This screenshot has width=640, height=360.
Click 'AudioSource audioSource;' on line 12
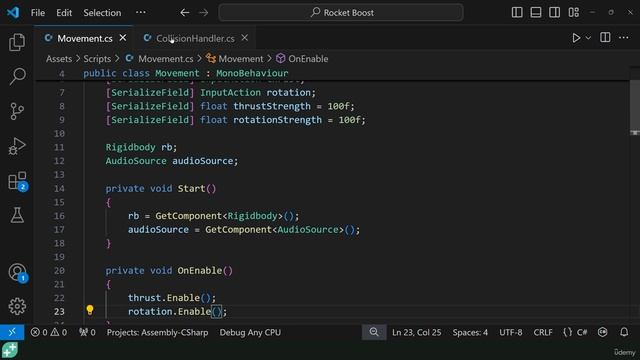click(172, 161)
